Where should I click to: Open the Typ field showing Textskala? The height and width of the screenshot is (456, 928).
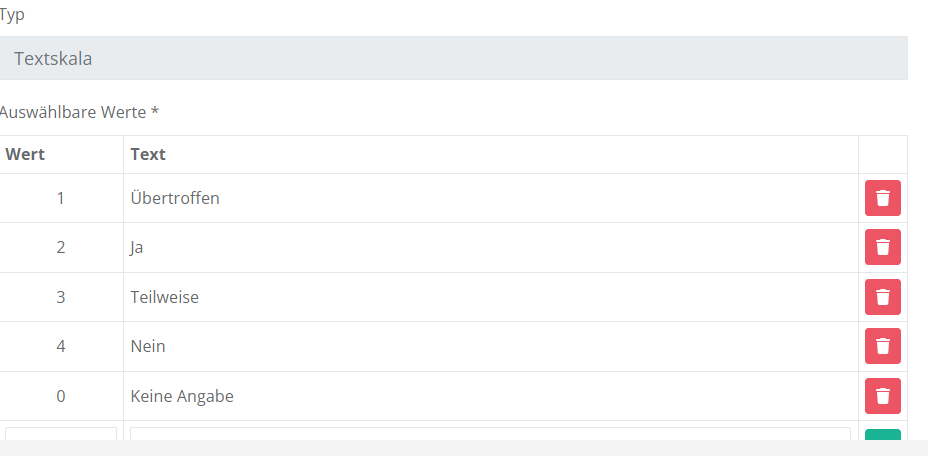click(453, 59)
